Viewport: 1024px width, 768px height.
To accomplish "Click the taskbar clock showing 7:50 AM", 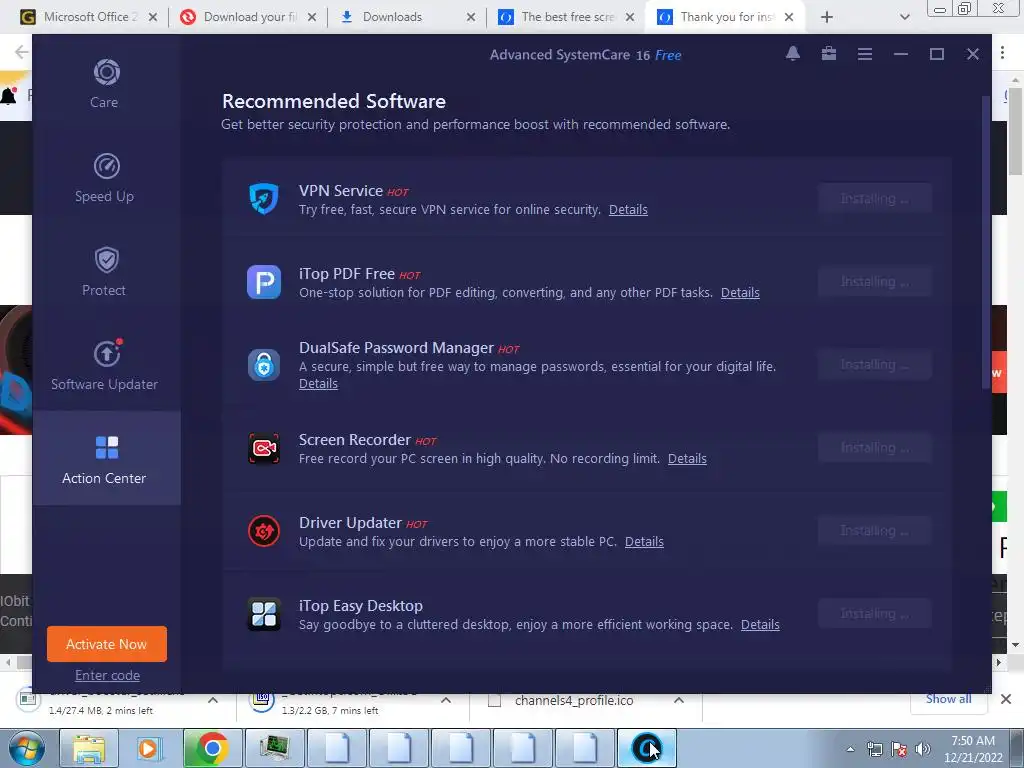I will (973, 749).
